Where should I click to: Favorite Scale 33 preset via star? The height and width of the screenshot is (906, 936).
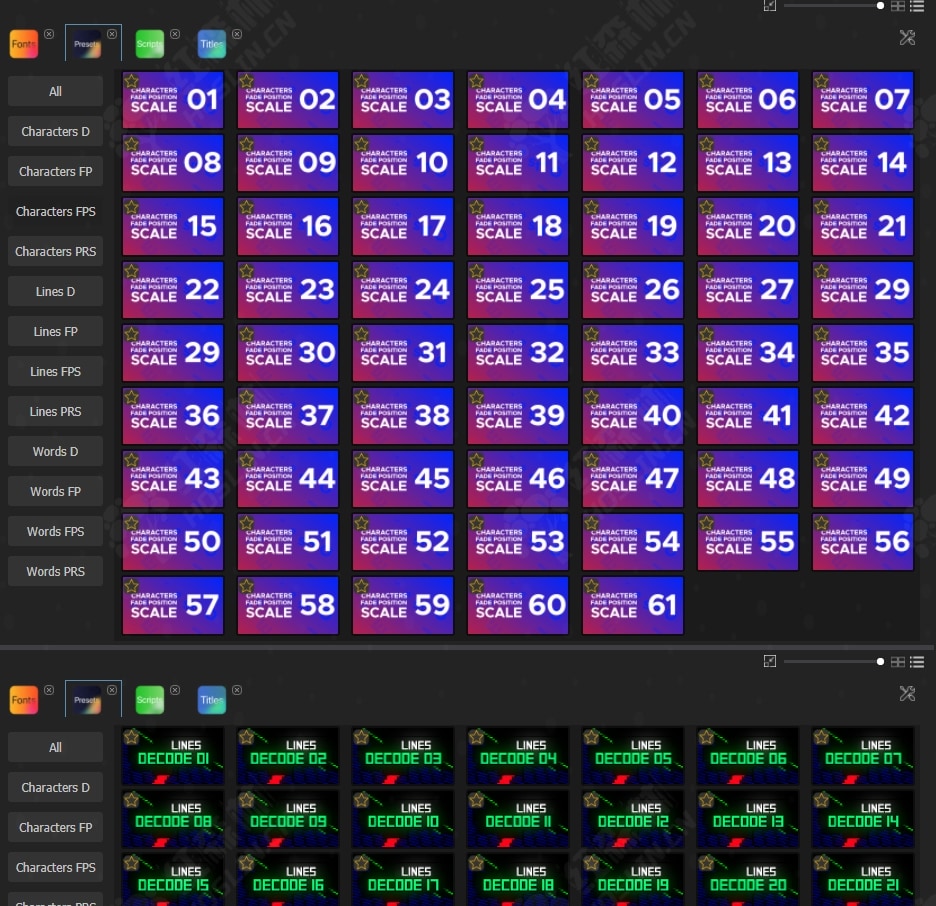pyautogui.click(x=592, y=335)
